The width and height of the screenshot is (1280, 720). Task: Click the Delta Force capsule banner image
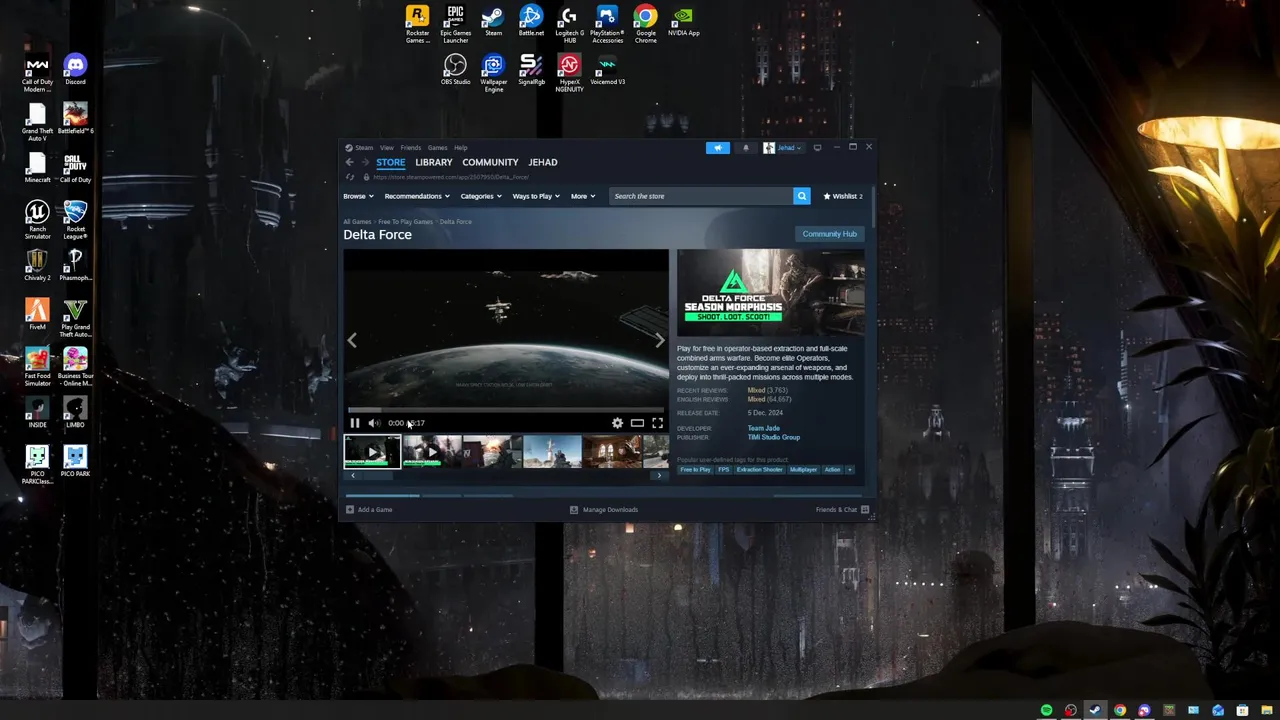[x=771, y=293]
